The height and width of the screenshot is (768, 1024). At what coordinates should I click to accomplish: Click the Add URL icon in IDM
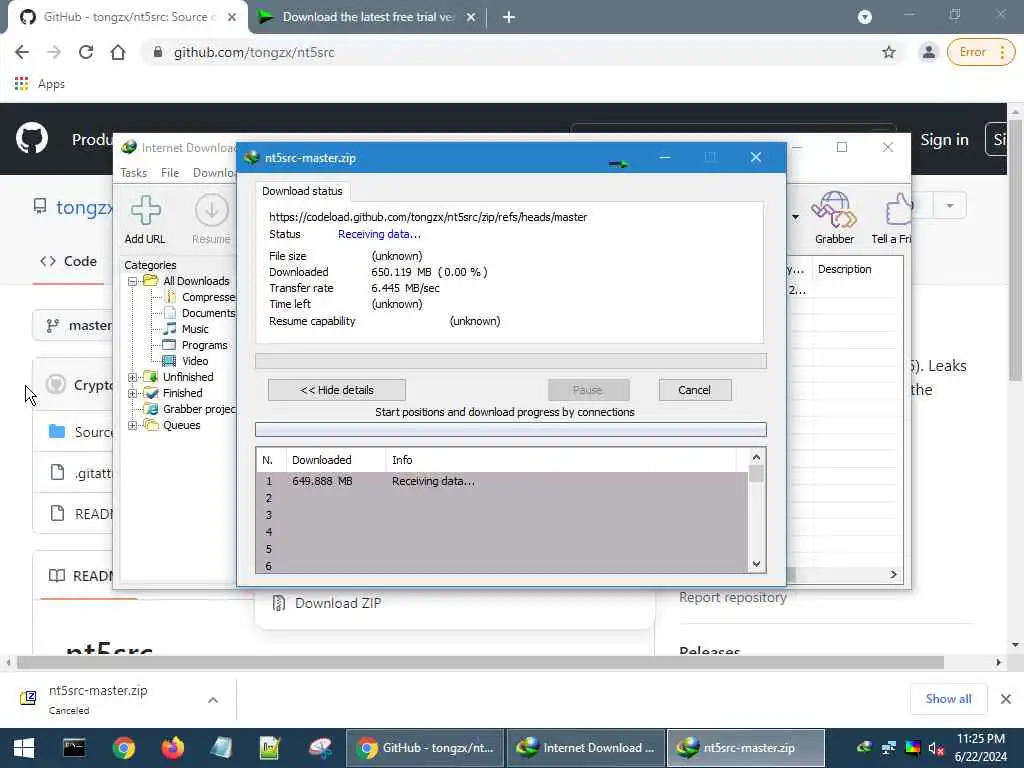145,210
